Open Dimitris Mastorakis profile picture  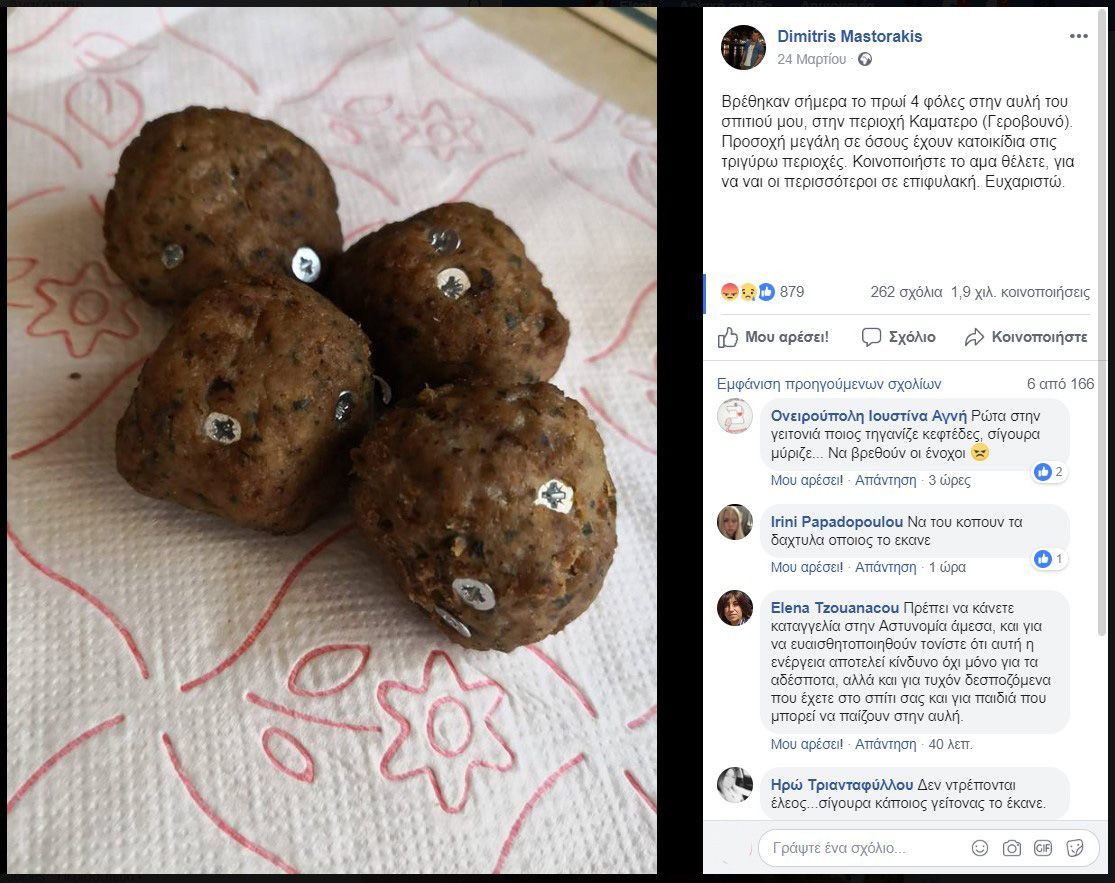pos(743,47)
